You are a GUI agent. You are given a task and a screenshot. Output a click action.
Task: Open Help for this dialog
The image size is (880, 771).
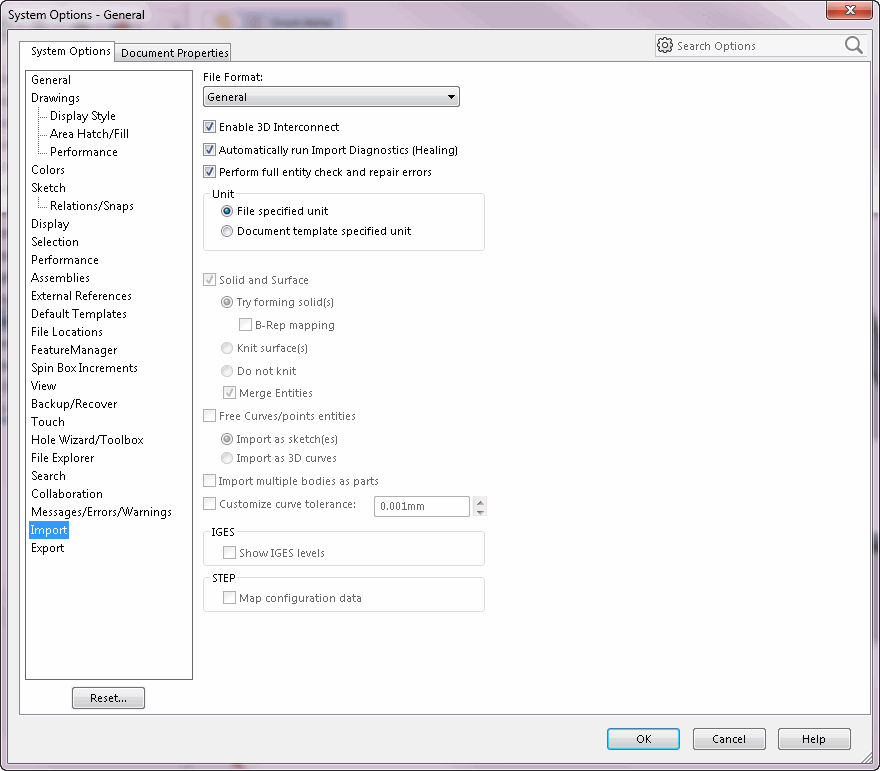pyautogui.click(x=813, y=739)
